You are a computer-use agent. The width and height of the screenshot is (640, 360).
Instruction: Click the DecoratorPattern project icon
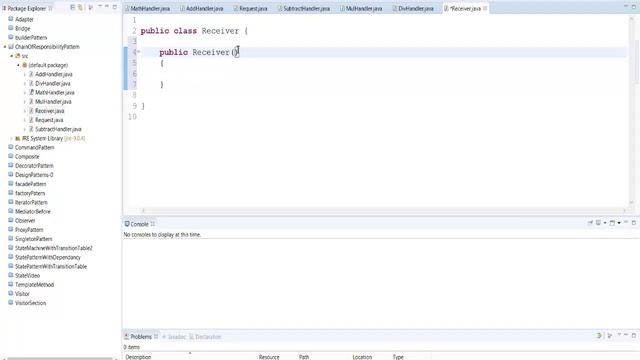pyautogui.click(x=11, y=165)
